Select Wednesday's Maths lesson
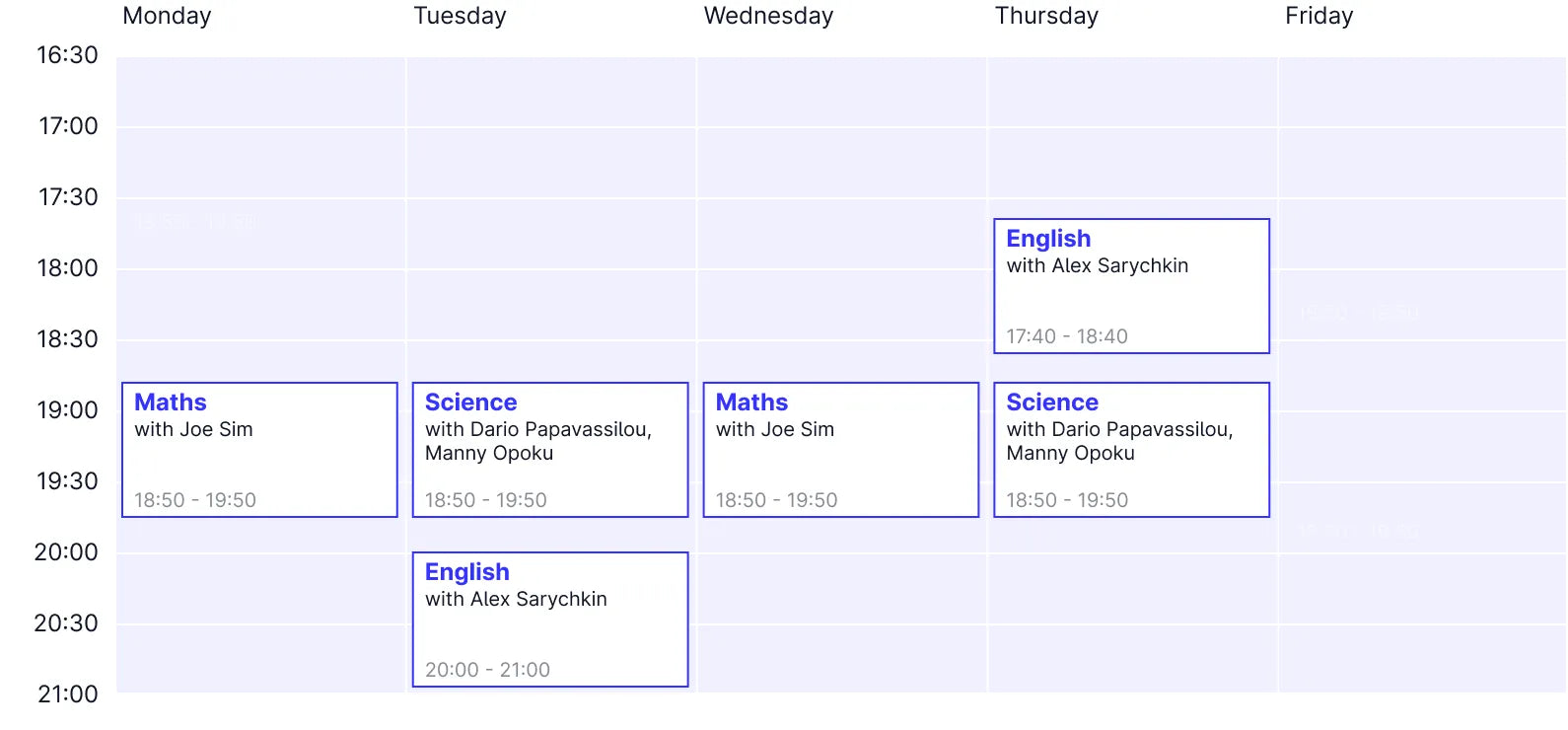Image resolution: width=1568 pixels, height=730 pixels. click(x=839, y=449)
